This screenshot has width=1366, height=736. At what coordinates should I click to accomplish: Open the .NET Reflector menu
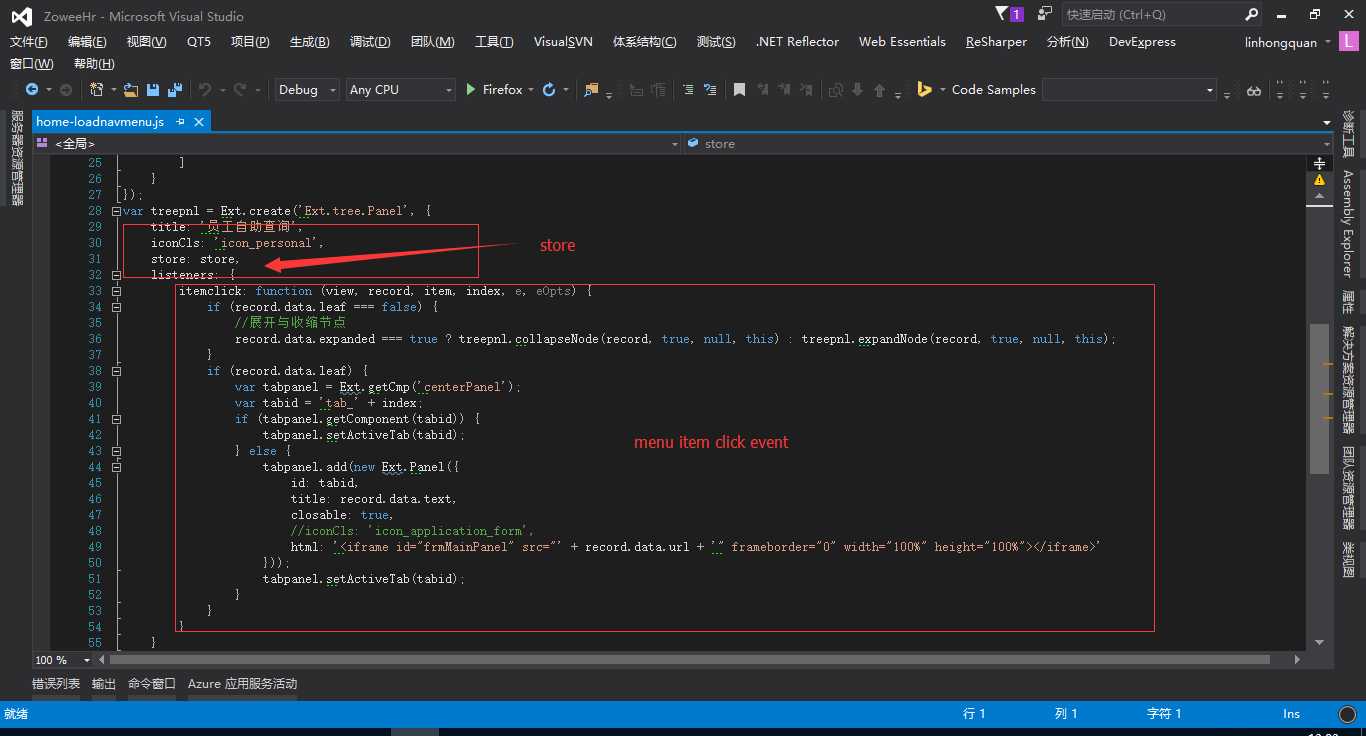797,42
